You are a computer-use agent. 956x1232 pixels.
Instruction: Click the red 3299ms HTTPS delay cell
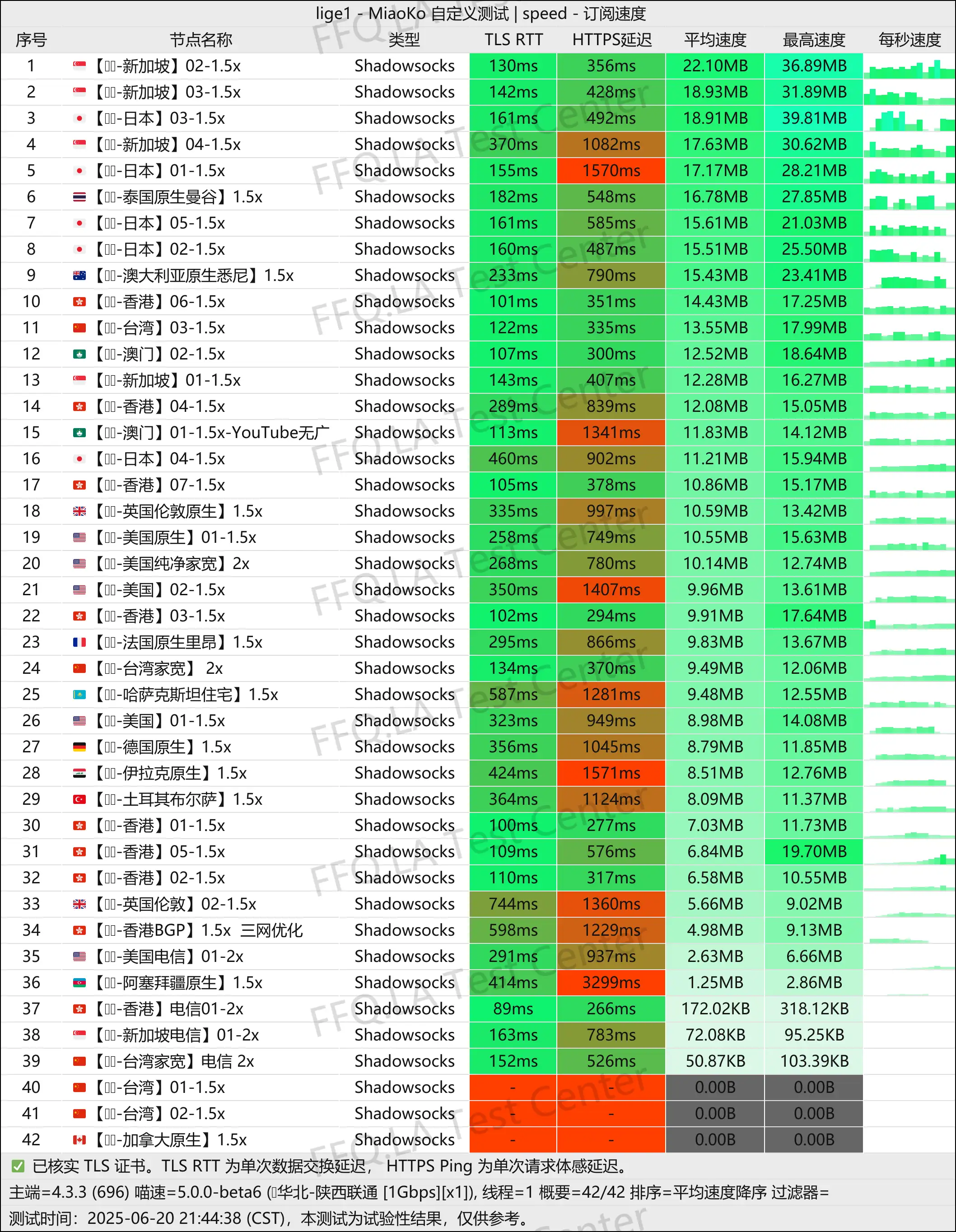point(611,983)
